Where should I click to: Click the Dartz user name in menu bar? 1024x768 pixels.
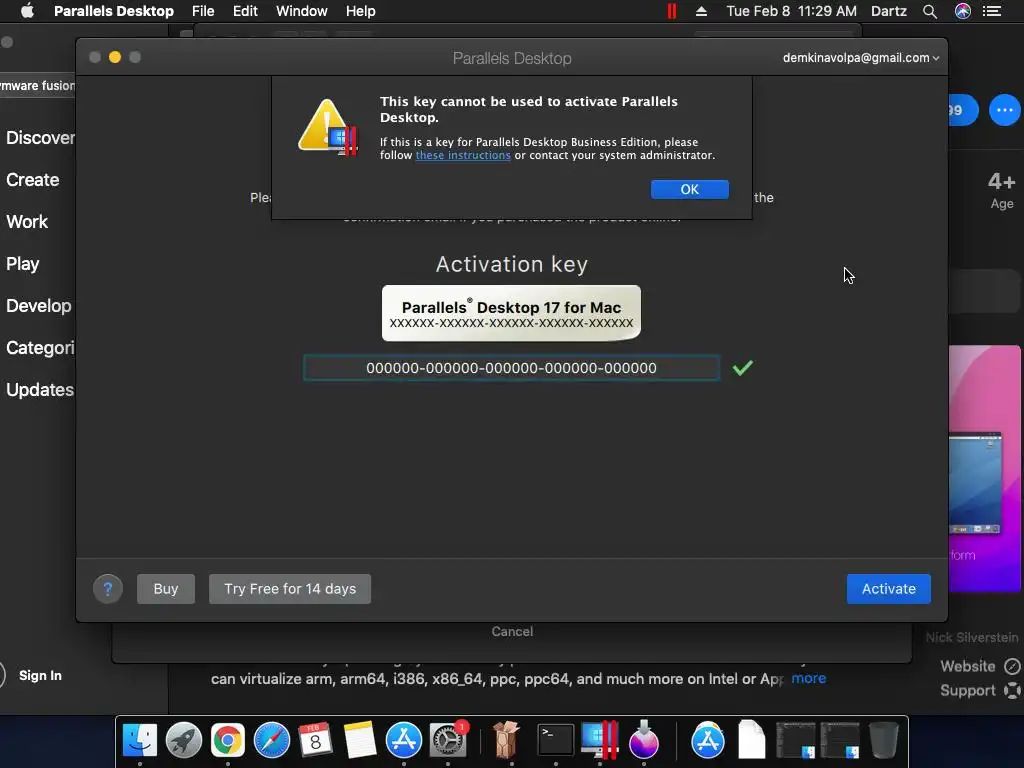tap(889, 11)
